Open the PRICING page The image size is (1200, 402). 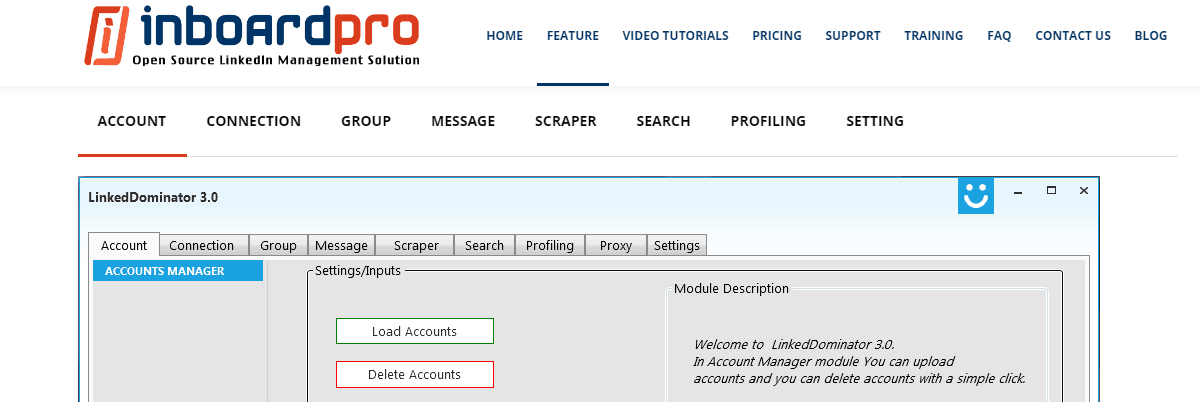coord(777,36)
